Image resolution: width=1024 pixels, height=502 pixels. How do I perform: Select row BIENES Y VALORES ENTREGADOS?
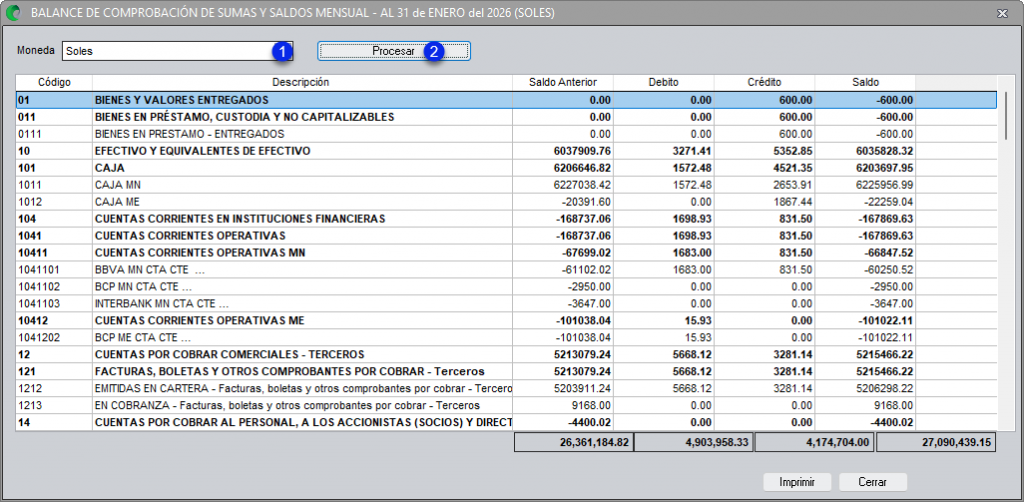(506, 100)
